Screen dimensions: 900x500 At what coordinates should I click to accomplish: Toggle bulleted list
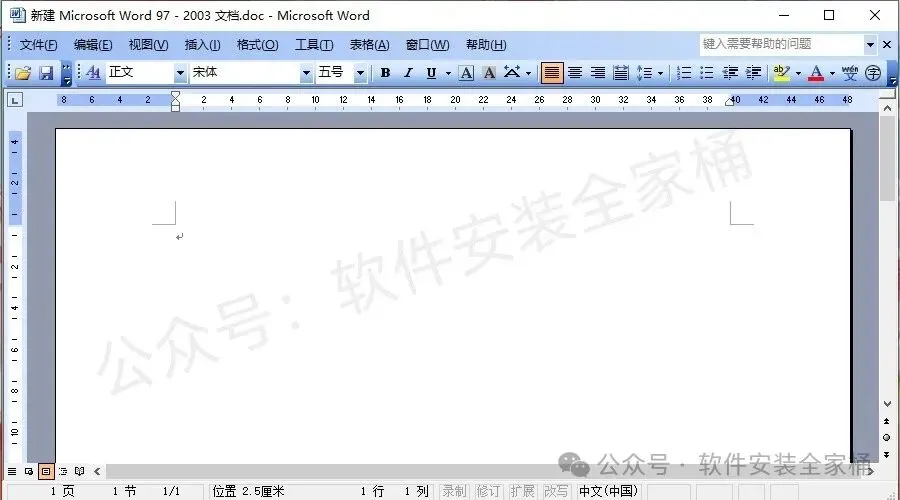pyautogui.click(x=707, y=73)
